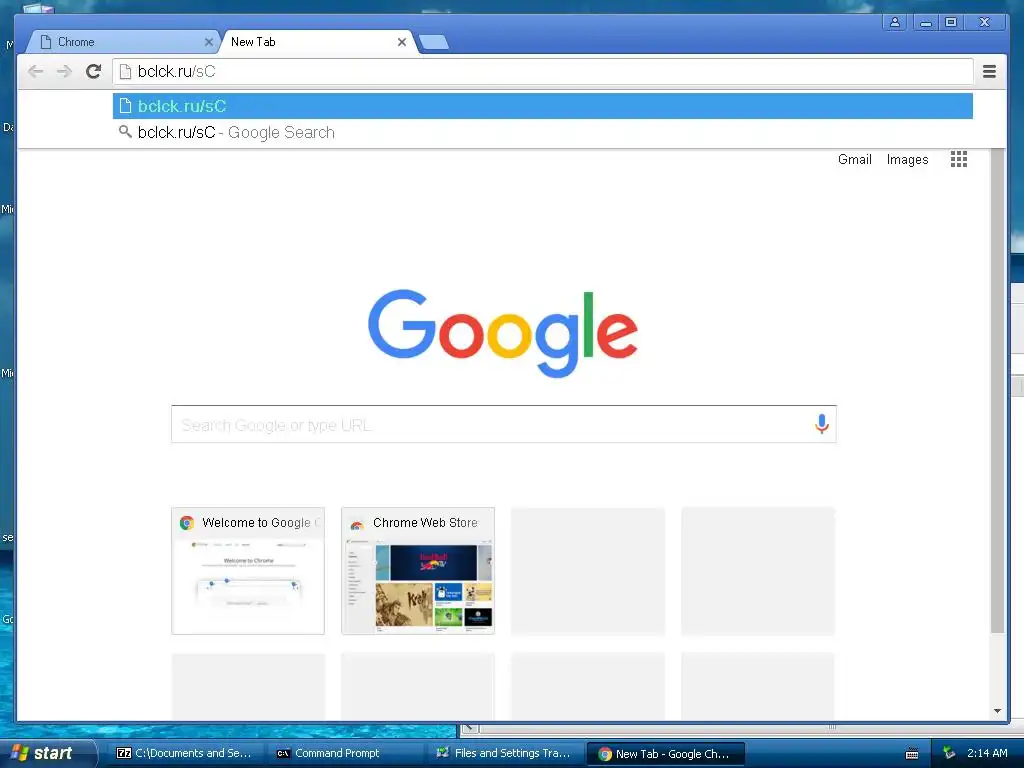Click the Google logo
Image resolution: width=1024 pixels, height=768 pixels.
(503, 333)
